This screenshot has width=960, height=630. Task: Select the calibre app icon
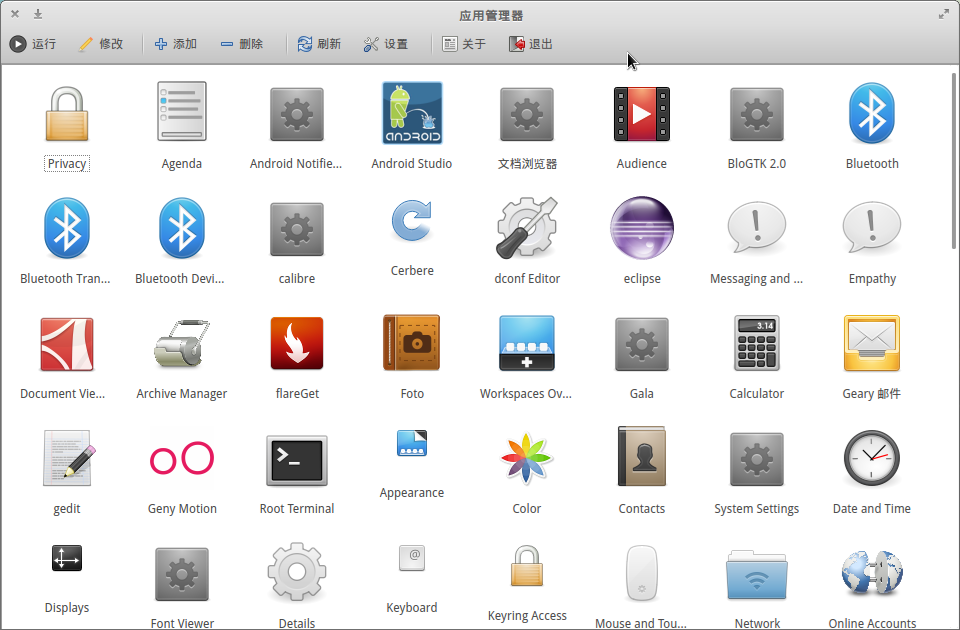[x=297, y=229]
